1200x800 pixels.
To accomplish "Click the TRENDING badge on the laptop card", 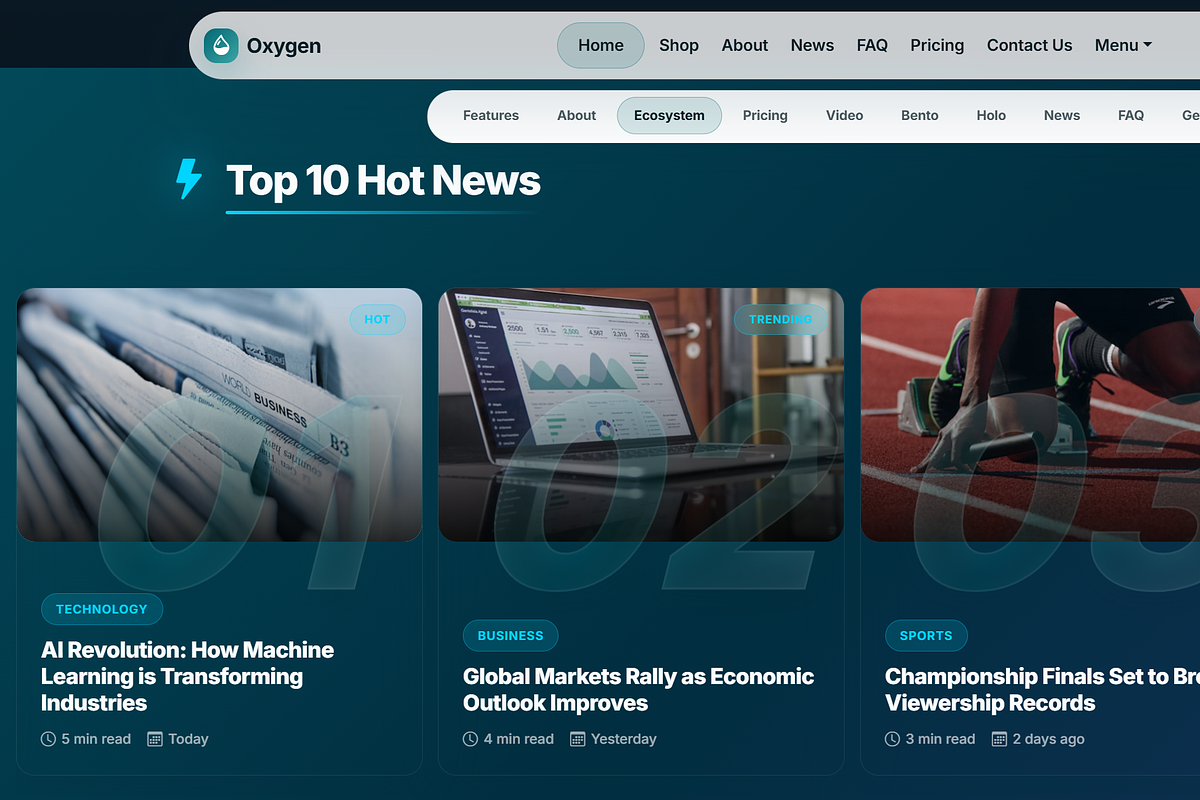I will click(781, 319).
